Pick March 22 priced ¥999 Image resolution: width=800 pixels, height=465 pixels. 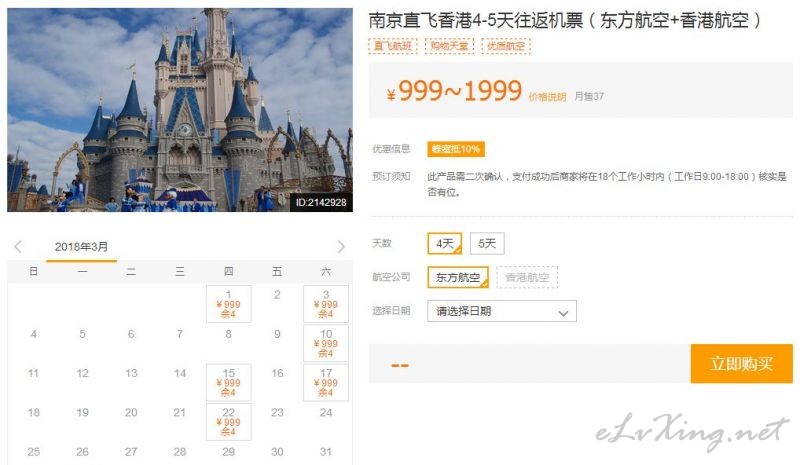point(229,422)
